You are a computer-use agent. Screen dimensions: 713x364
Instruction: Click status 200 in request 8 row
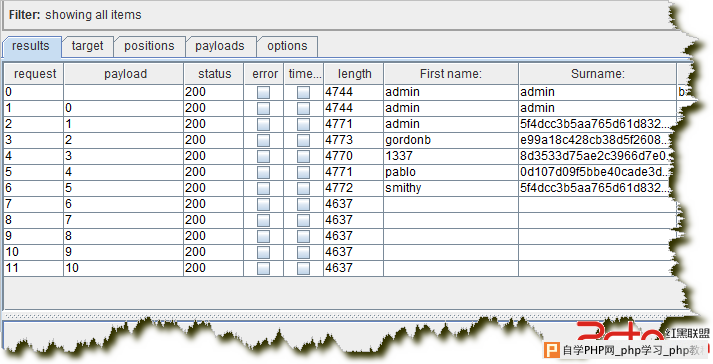(214, 220)
